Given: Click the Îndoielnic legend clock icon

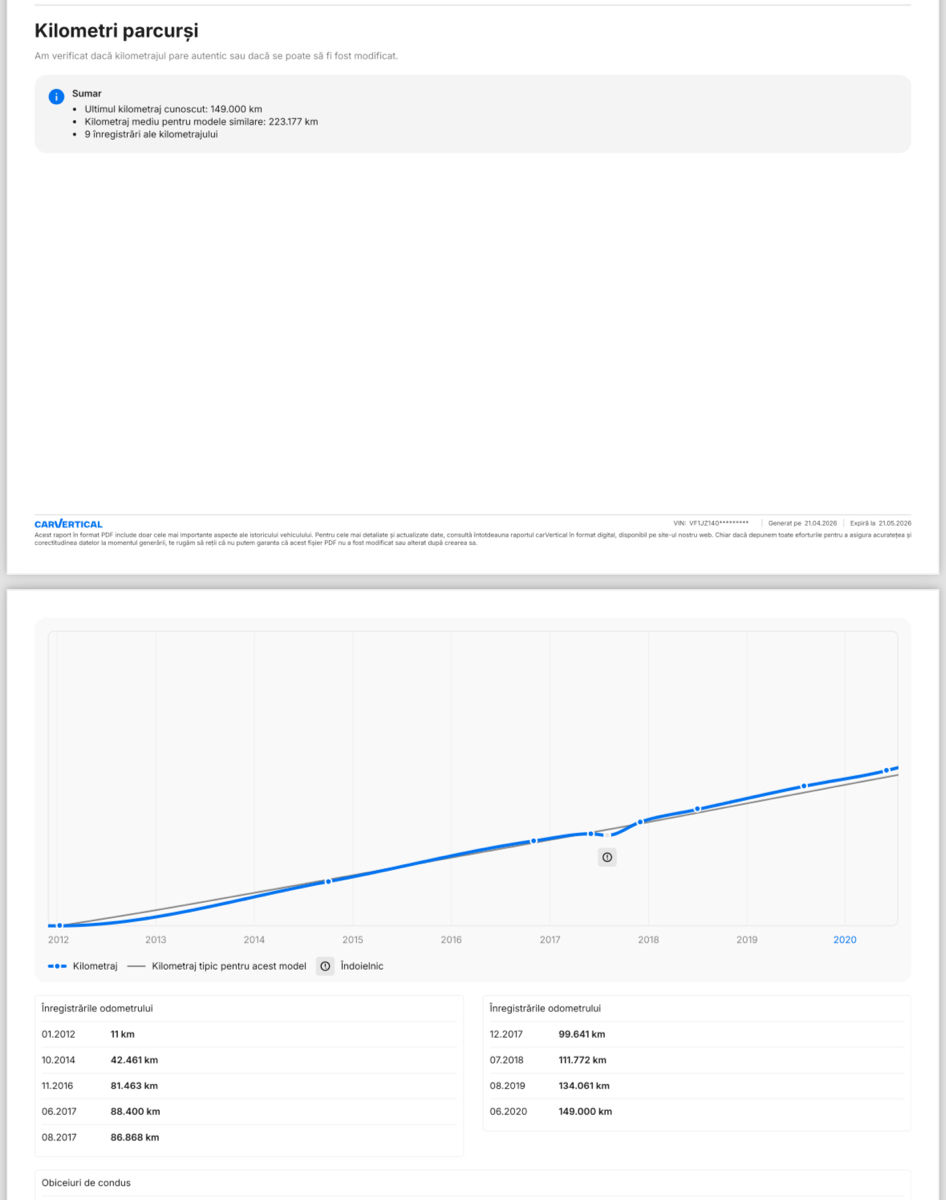Looking at the screenshot, I should pyautogui.click(x=326, y=966).
